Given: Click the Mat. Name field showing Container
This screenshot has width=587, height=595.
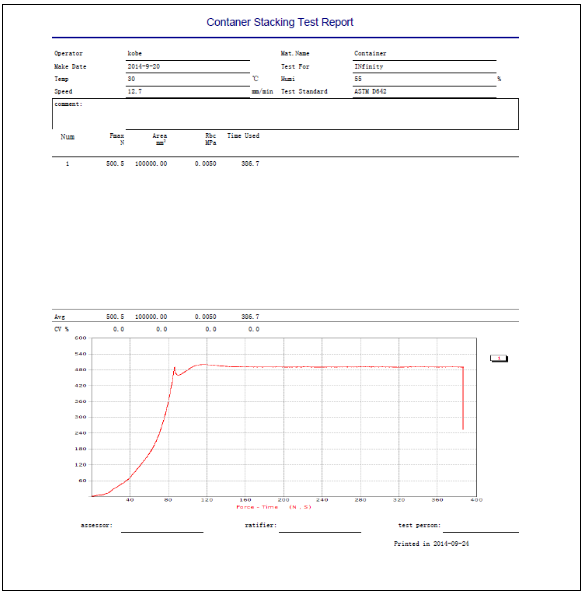Looking at the screenshot, I should coord(424,54).
